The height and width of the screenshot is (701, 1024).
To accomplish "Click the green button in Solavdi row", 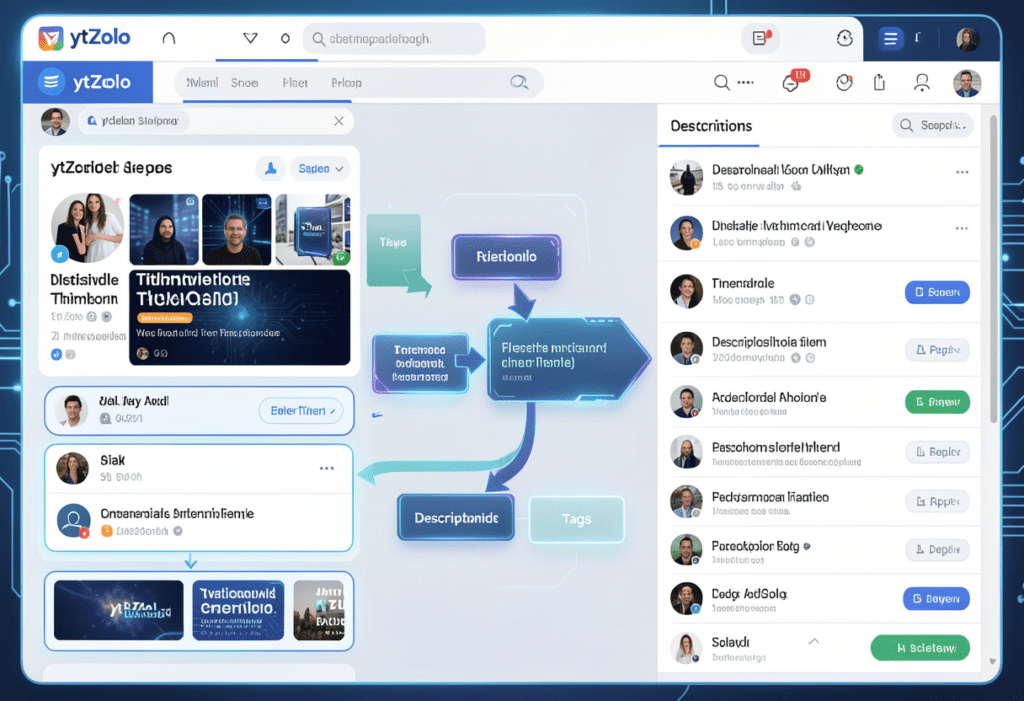I will [920, 648].
